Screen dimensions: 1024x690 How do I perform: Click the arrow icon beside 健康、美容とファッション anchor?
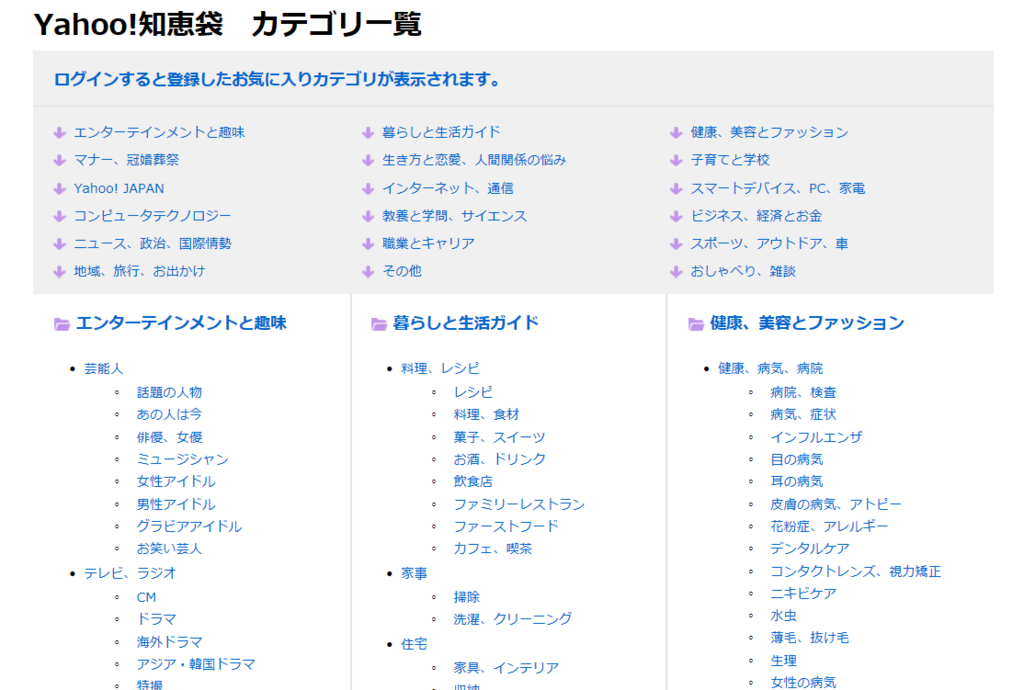click(677, 133)
